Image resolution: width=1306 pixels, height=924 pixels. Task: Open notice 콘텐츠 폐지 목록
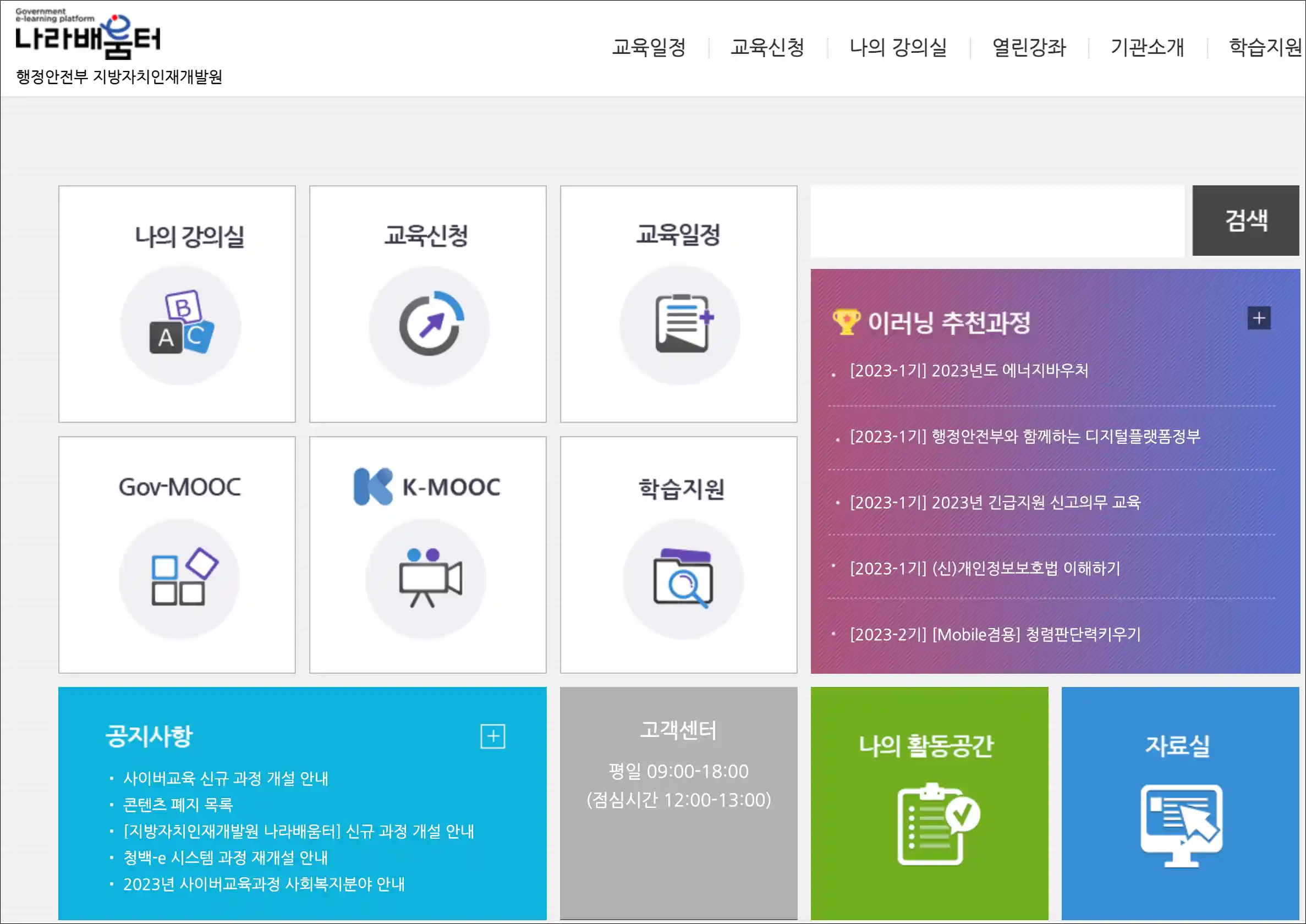coord(178,805)
